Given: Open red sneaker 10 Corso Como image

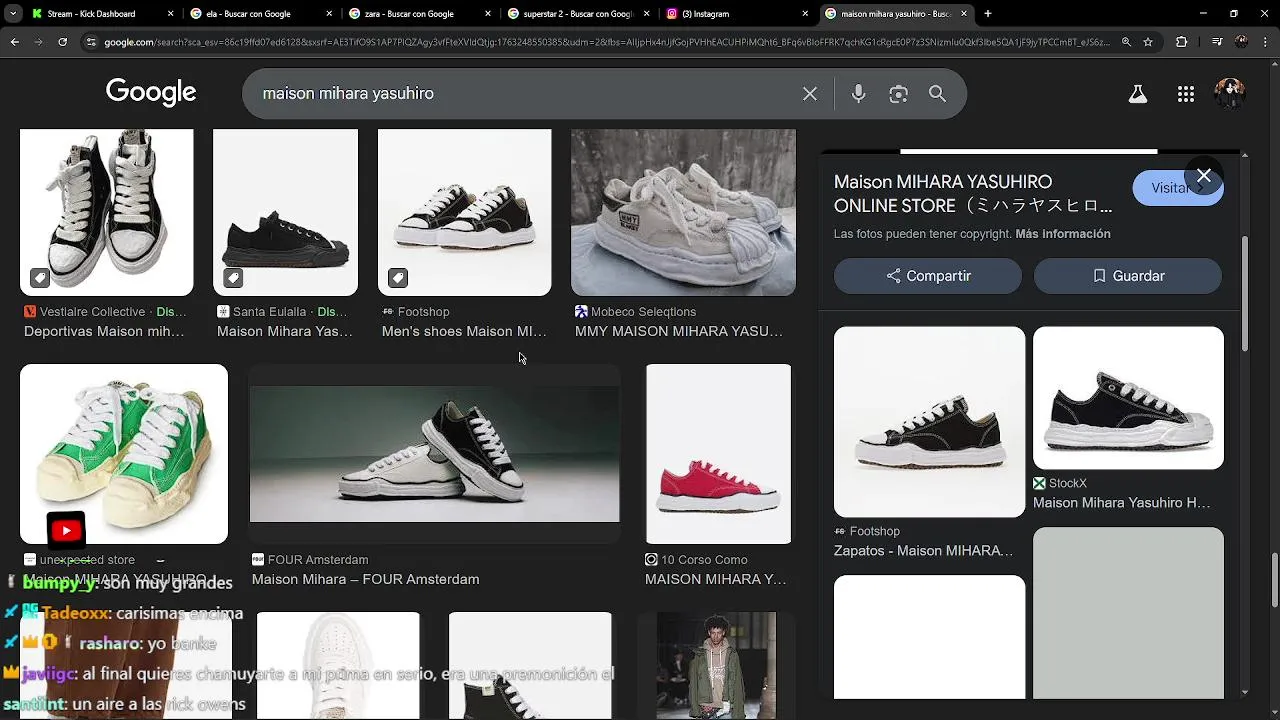Looking at the screenshot, I should pos(718,454).
